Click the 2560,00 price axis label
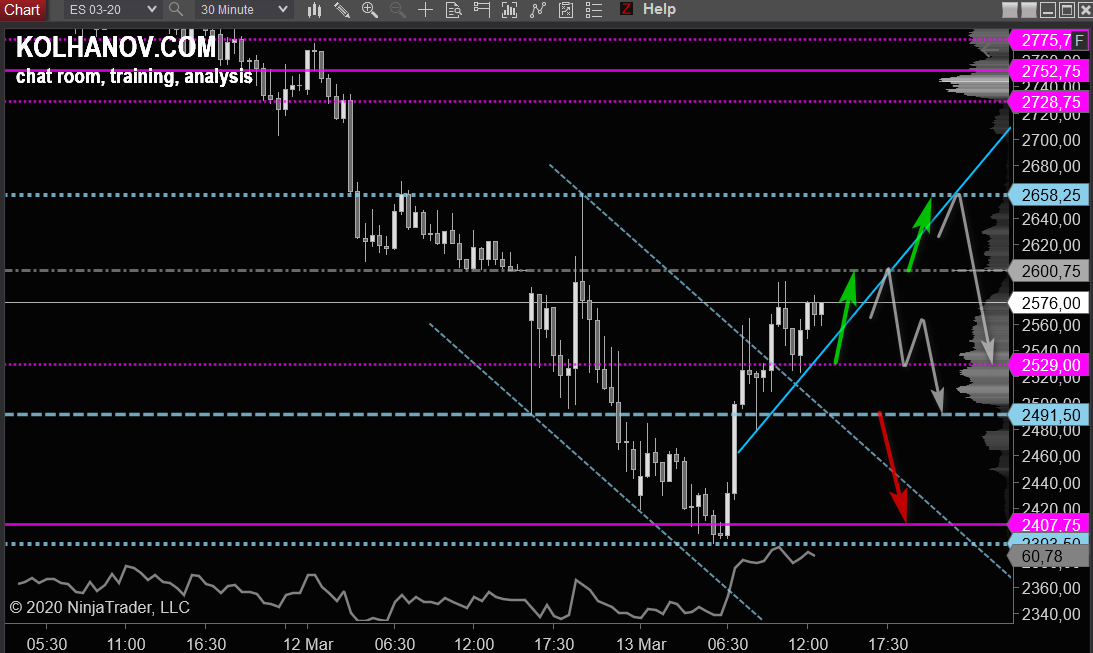 tap(1050, 325)
